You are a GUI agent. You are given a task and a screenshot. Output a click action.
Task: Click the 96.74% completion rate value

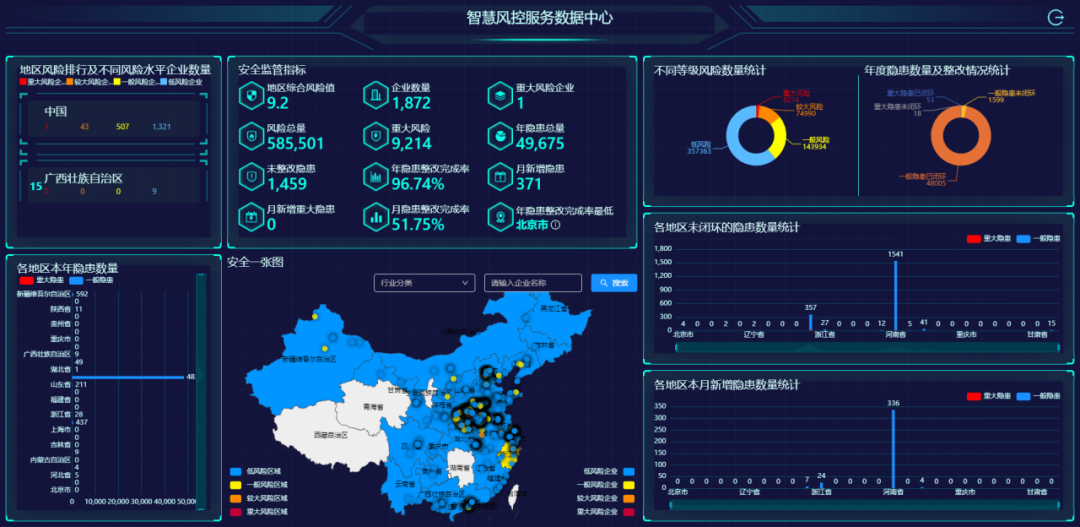pos(417,184)
